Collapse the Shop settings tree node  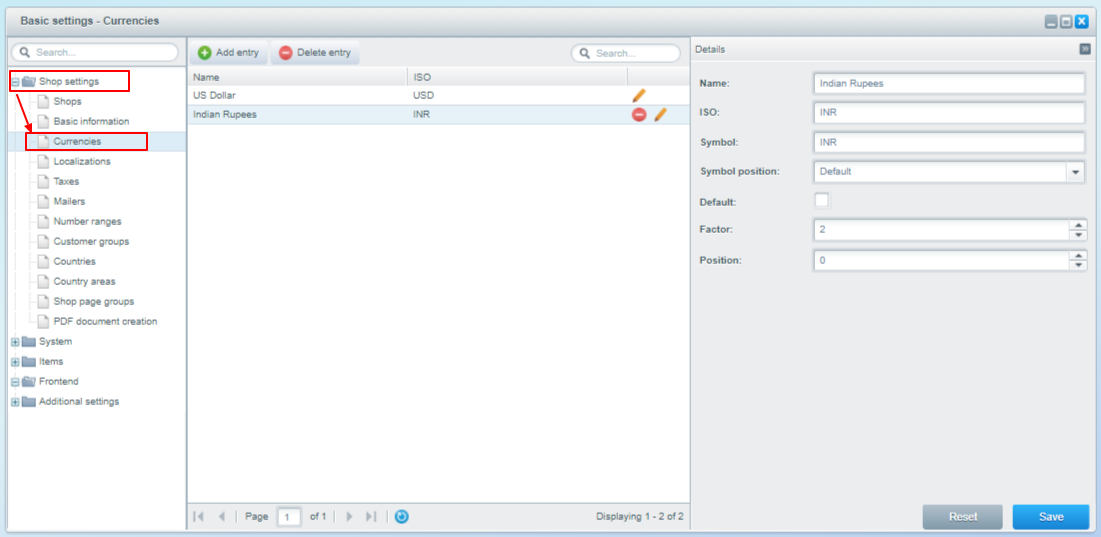(x=15, y=82)
